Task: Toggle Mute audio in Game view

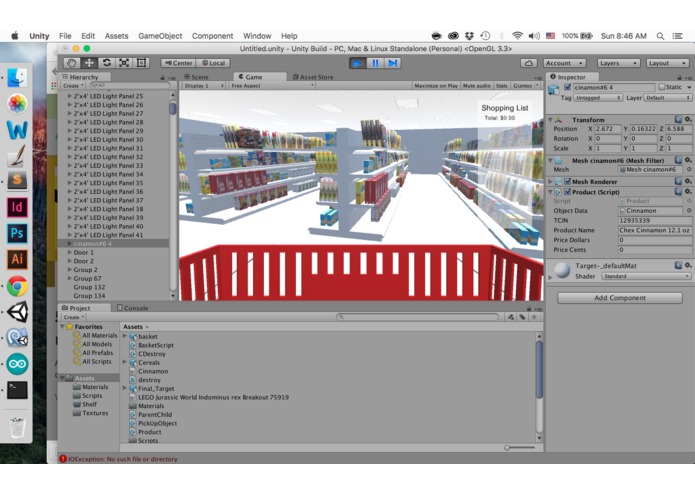Action: tap(476, 86)
